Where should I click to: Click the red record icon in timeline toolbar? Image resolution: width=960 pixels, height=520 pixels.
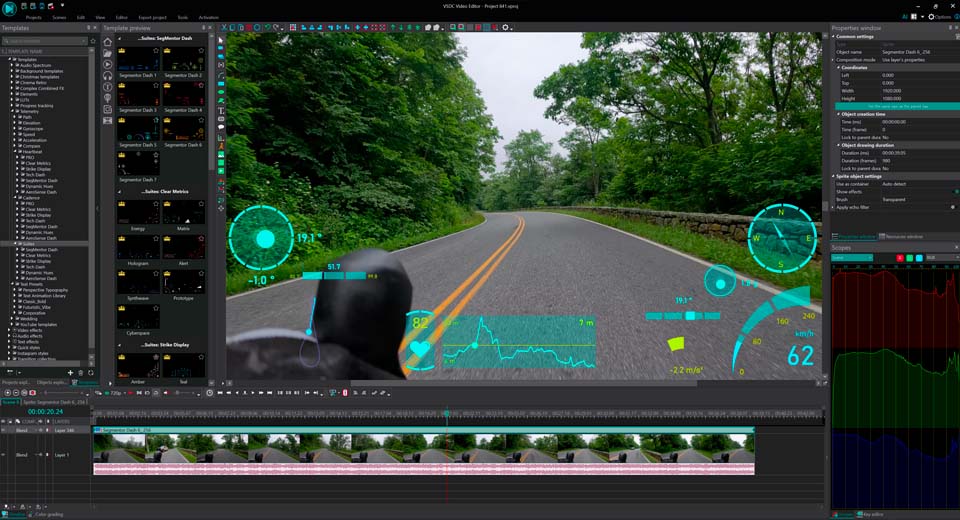(x=32, y=393)
